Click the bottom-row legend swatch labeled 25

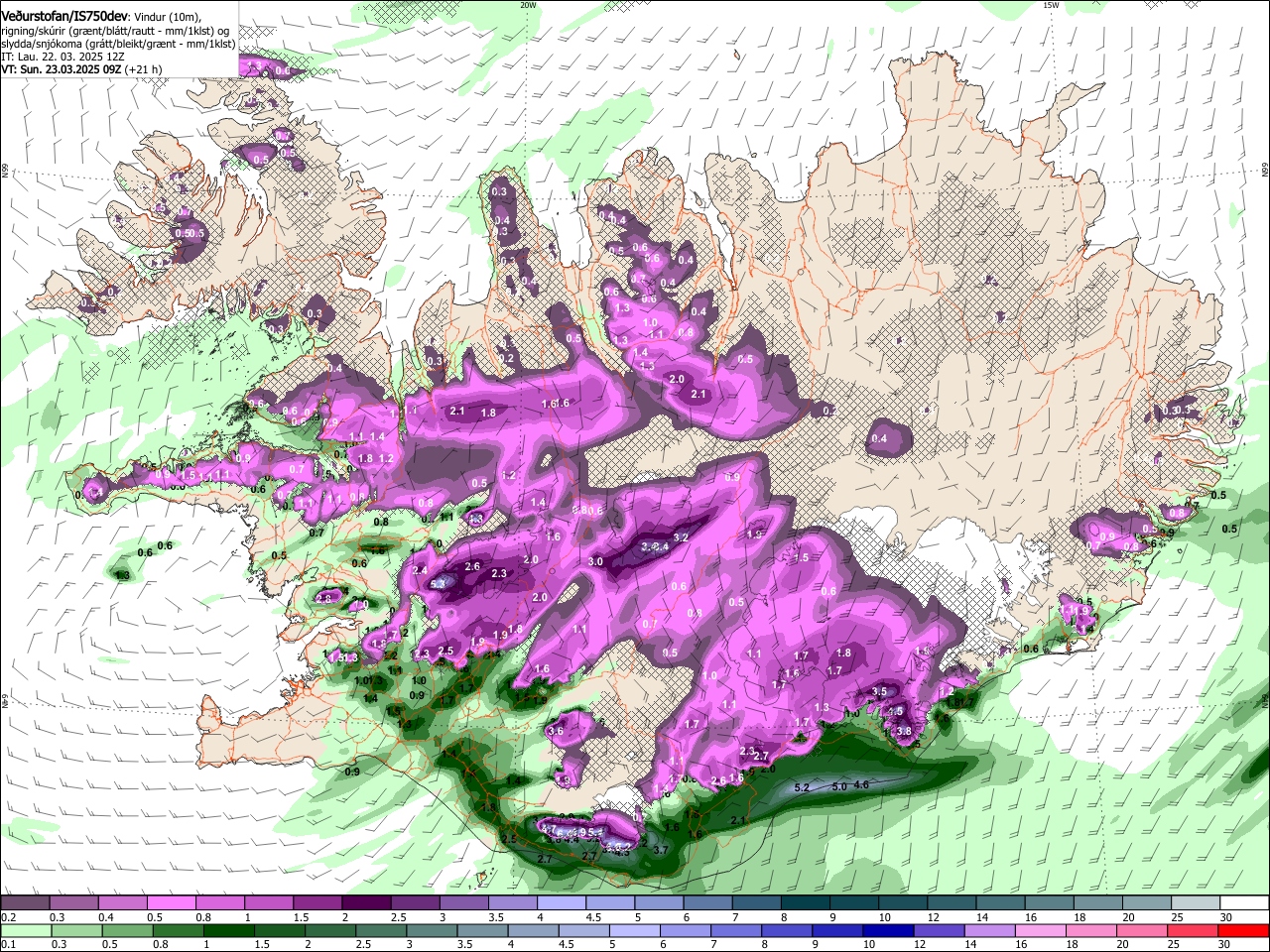1195,930
